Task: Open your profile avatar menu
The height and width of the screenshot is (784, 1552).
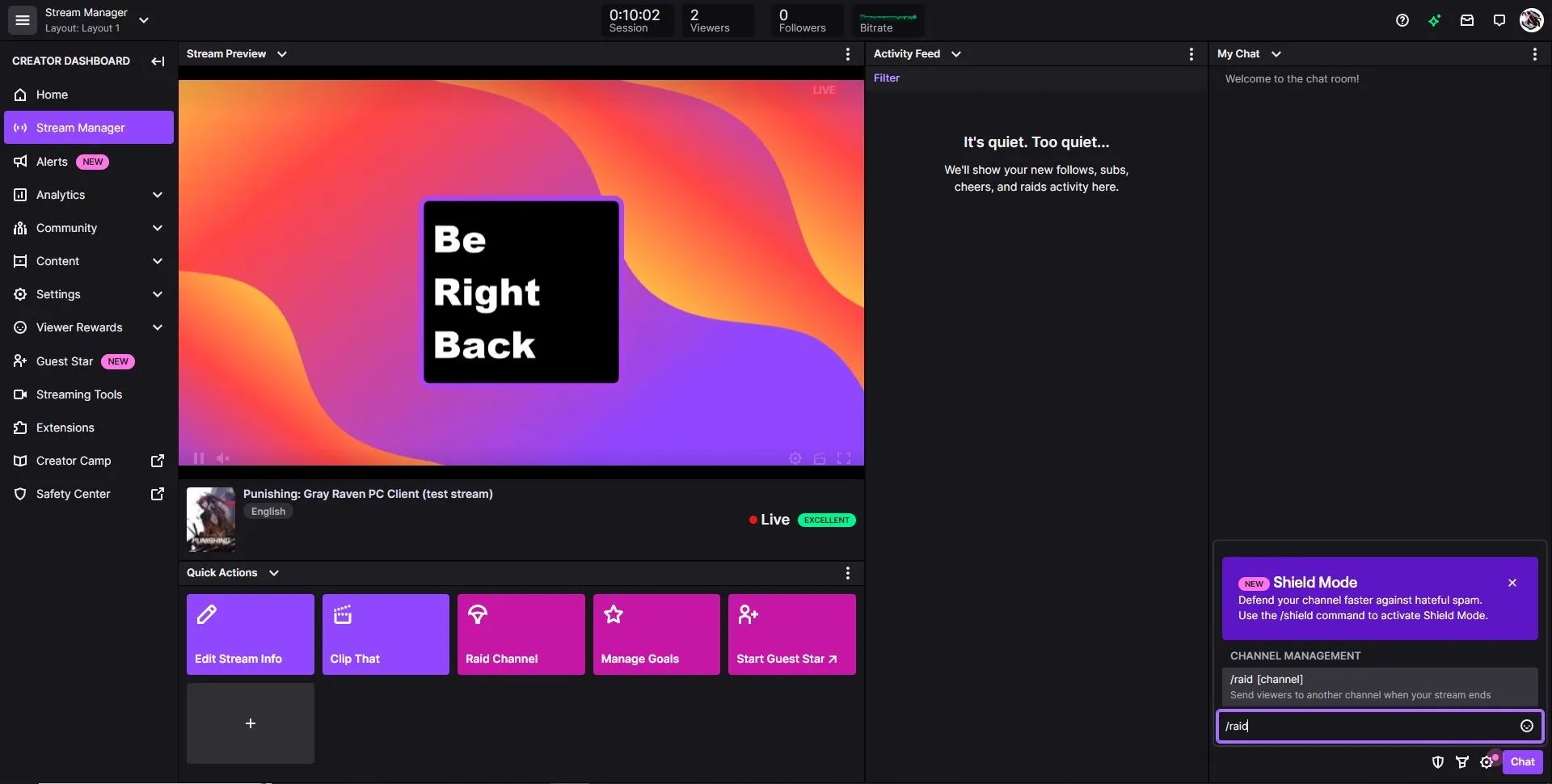Action: point(1530,20)
